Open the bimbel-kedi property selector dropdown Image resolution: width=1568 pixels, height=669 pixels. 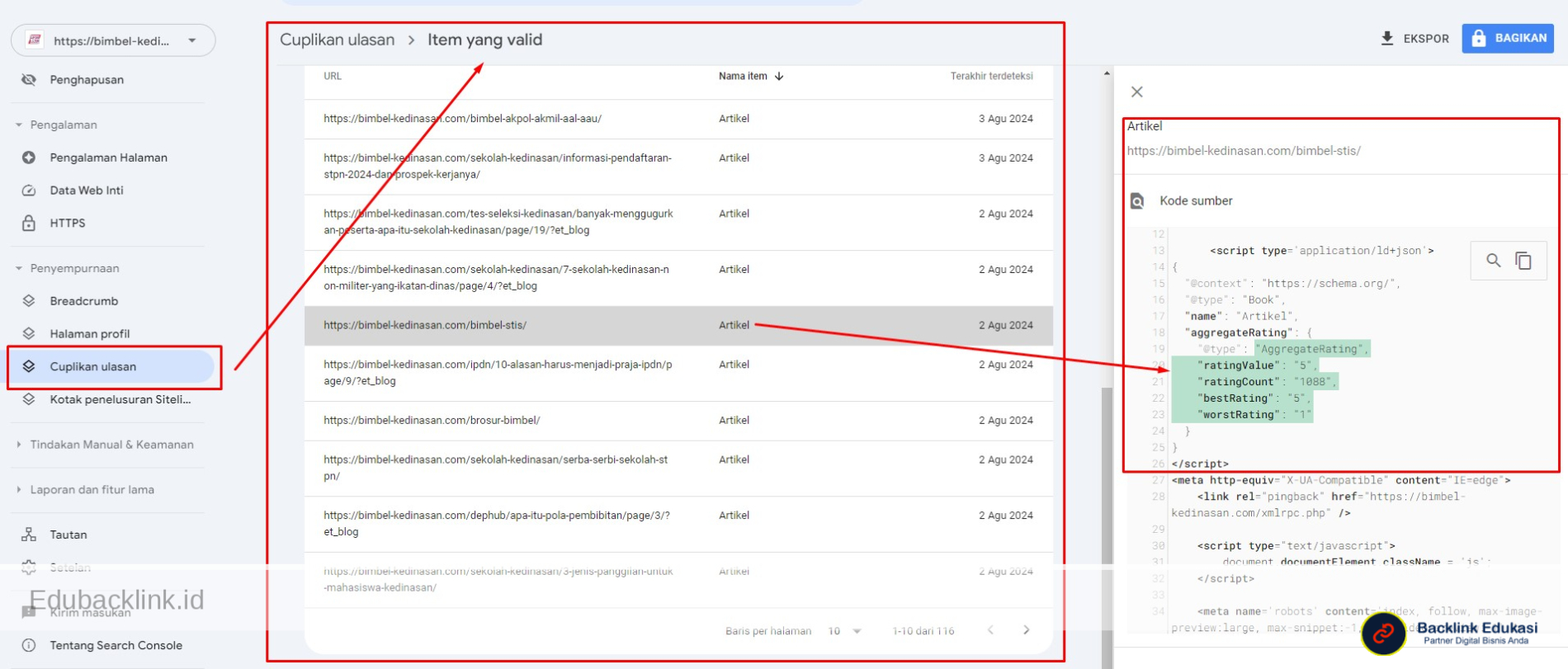coord(113,40)
